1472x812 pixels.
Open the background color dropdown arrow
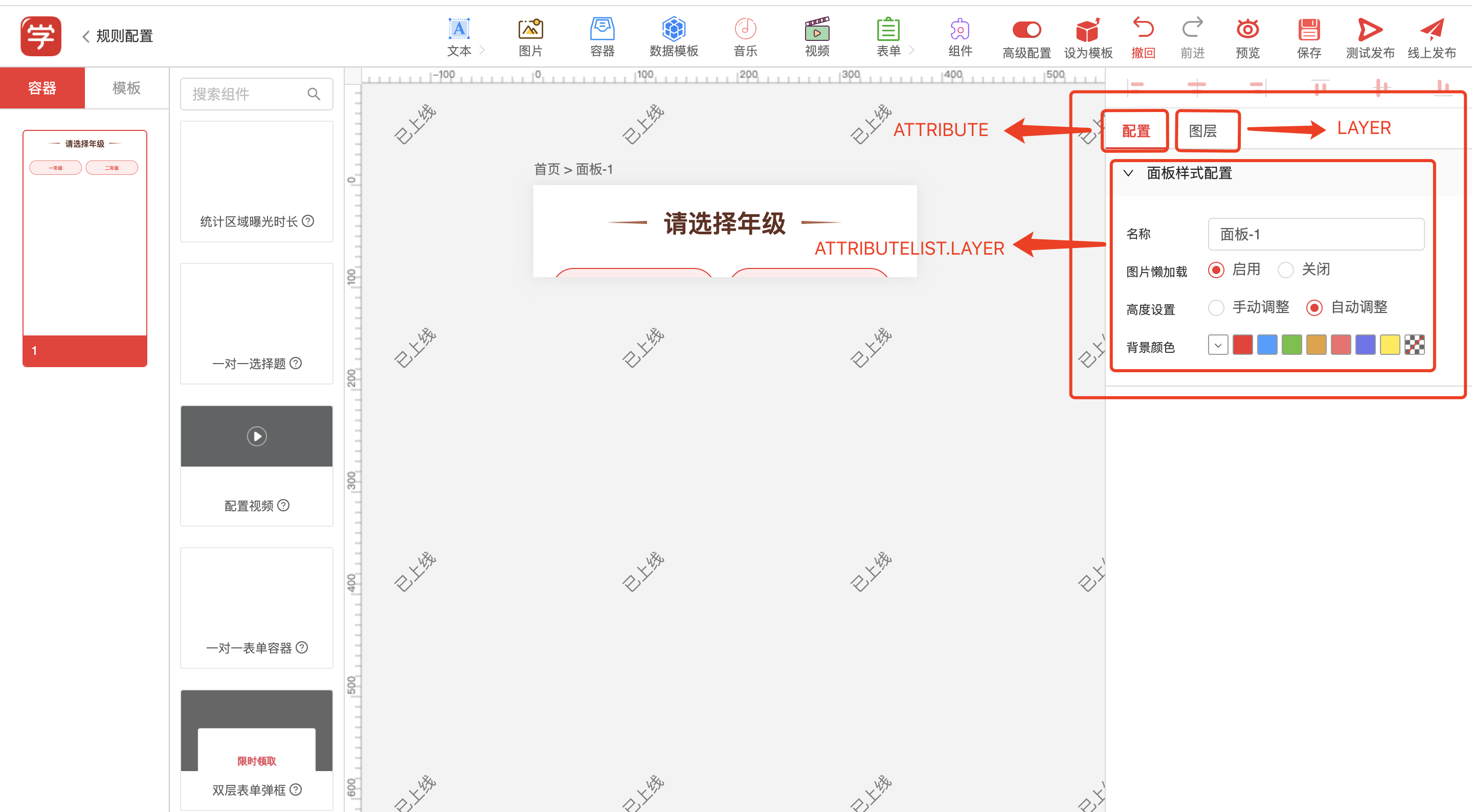[1218, 345]
